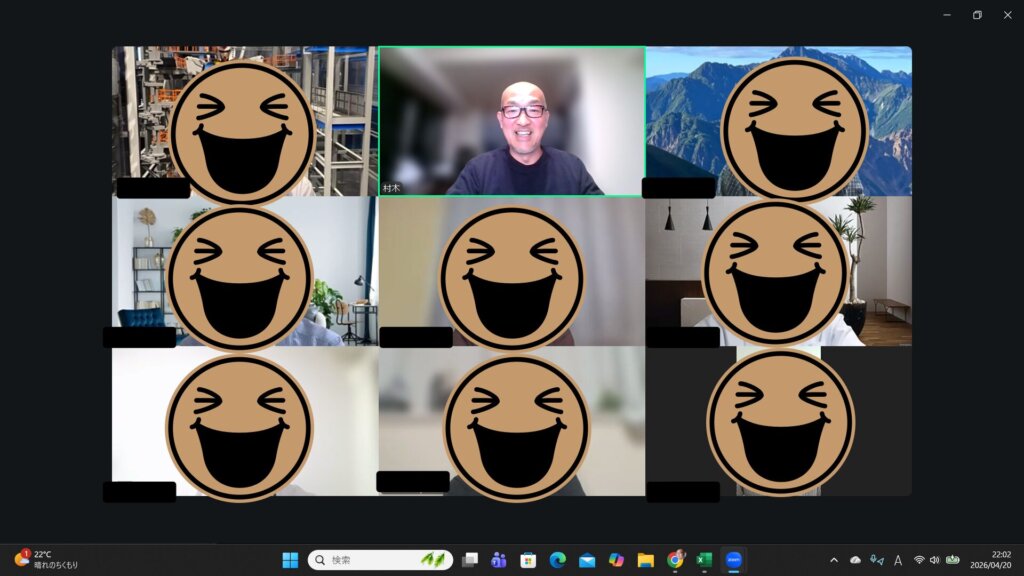Switch to Google Chrome in the taskbar
Viewport: 1024px width, 576px height.
(x=675, y=560)
